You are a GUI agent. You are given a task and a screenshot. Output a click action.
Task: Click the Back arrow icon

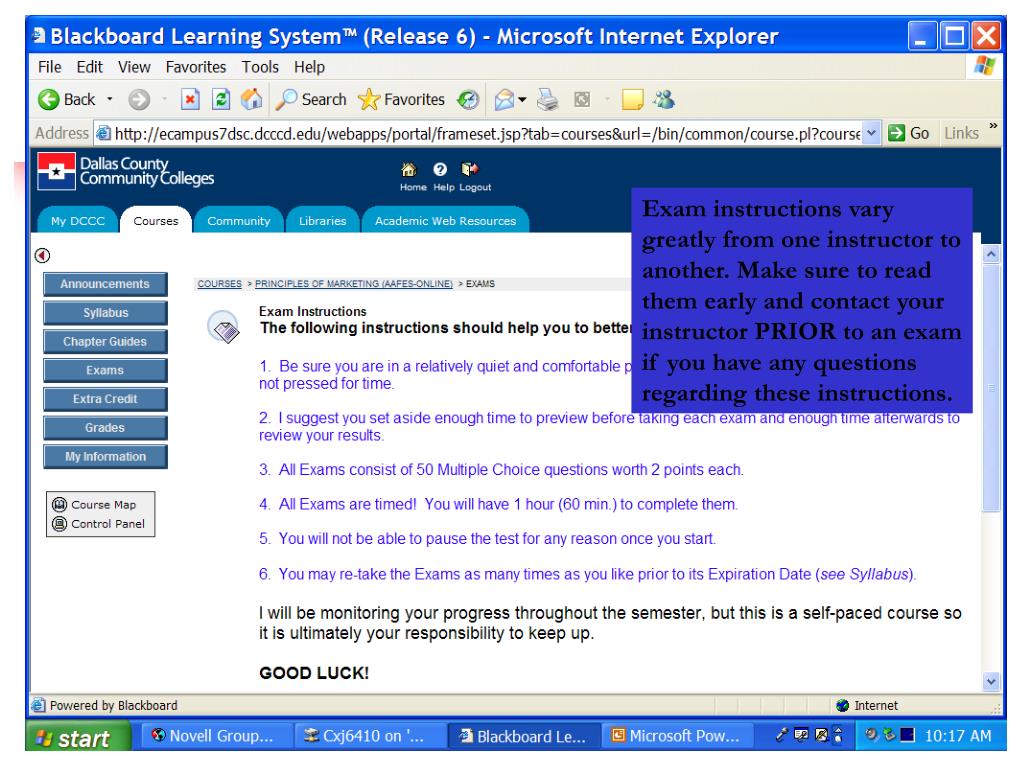(48, 99)
